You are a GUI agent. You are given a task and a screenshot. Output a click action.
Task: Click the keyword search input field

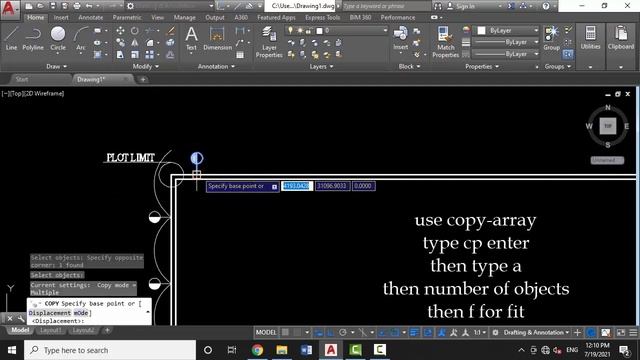tap(386, 6)
